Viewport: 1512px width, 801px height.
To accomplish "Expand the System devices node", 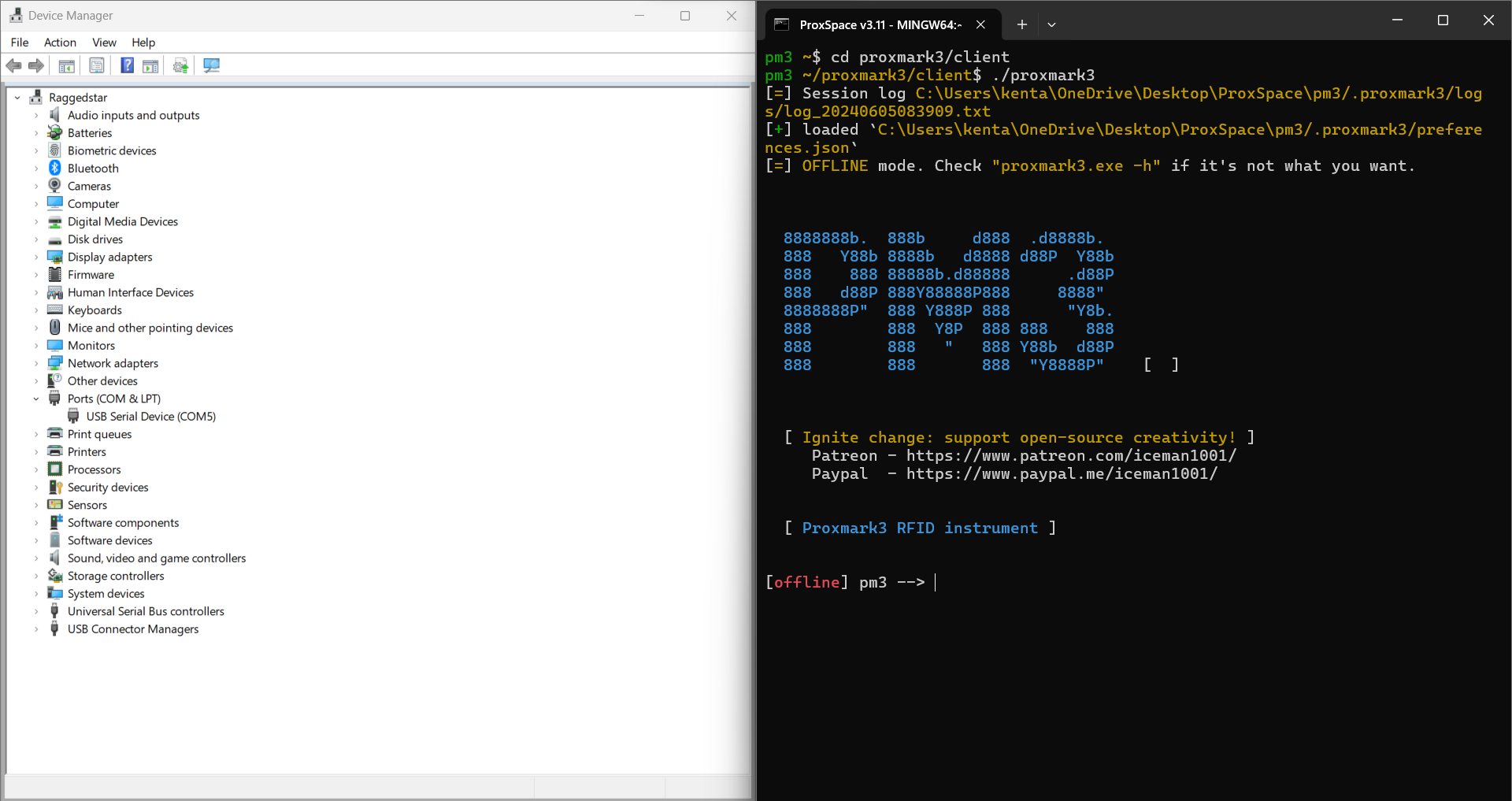I will click(x=36, y=594).
